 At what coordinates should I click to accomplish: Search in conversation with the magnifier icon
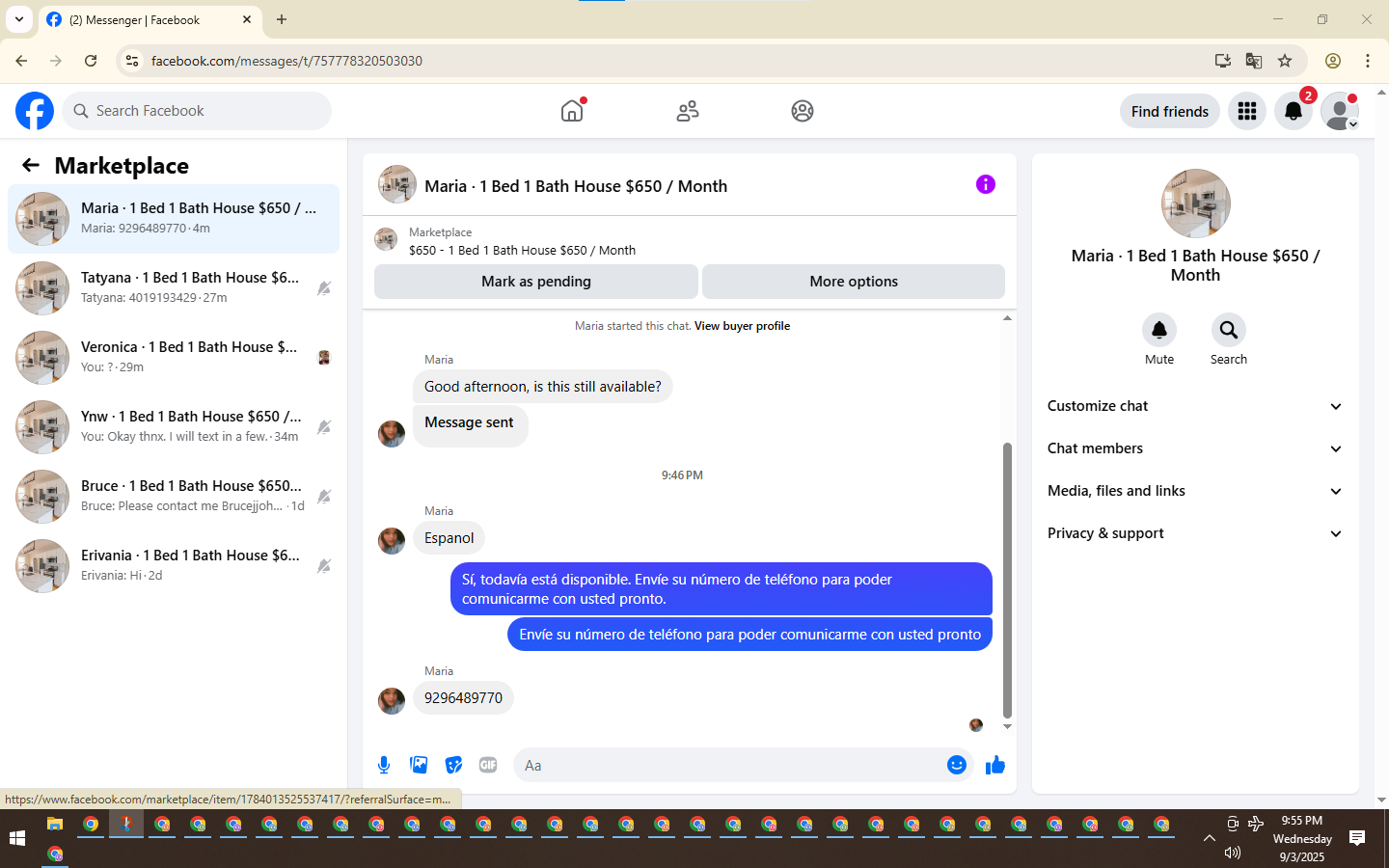click(x=1229, y=330)
